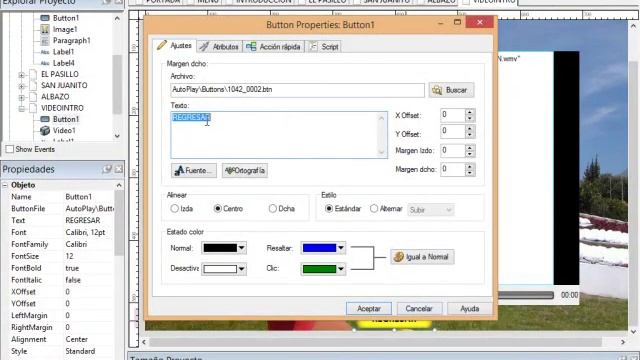Open the Normal color dropdown
This screenshot has height=360, width=640.
(x=242, y=248)
